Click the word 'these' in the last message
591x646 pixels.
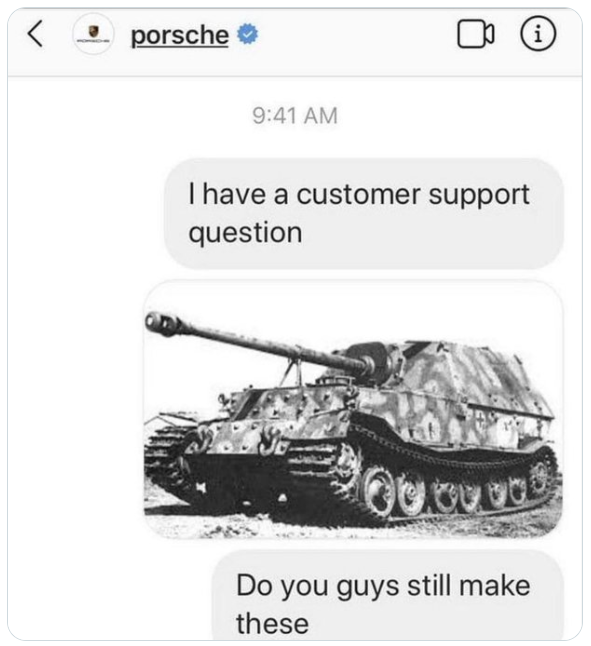(272, 623)
